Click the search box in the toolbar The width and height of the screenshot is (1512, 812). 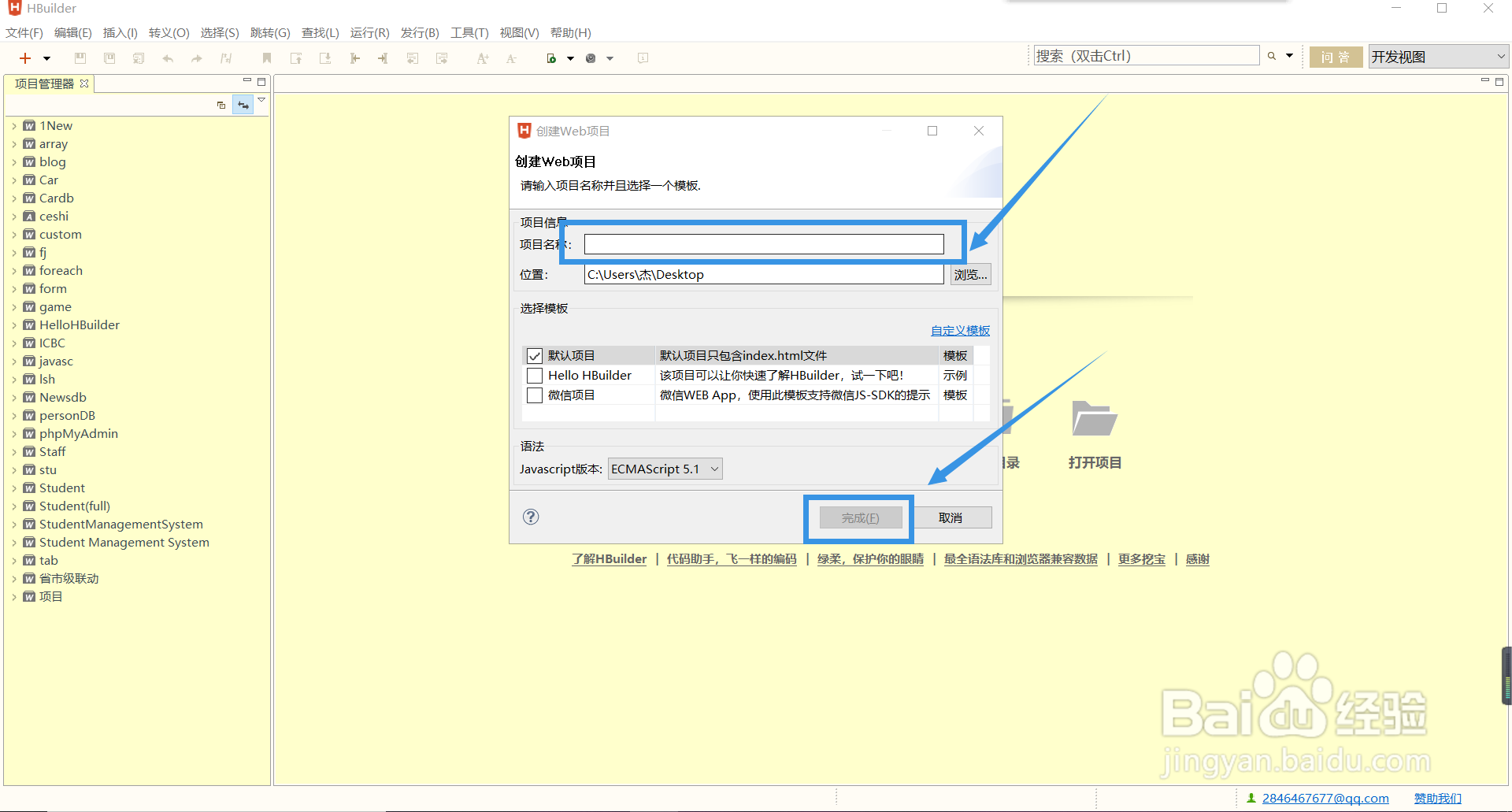(x=1147, y=56)
